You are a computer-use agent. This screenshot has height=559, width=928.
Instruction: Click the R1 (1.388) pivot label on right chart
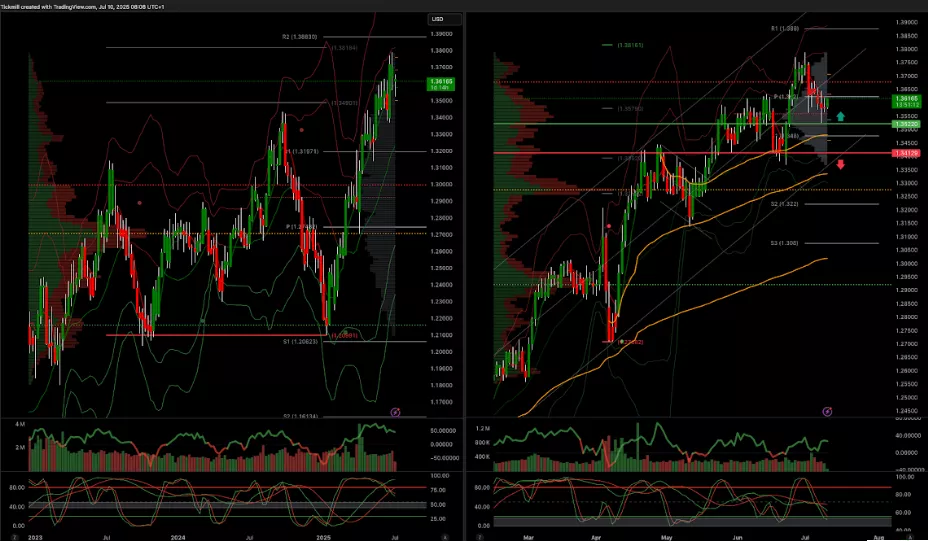point(784,28)
